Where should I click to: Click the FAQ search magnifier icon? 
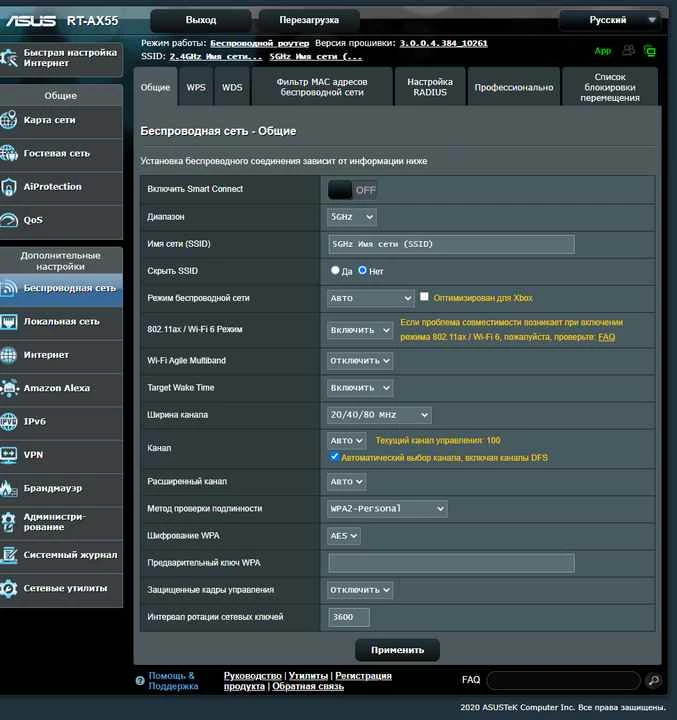coord(654,680)
